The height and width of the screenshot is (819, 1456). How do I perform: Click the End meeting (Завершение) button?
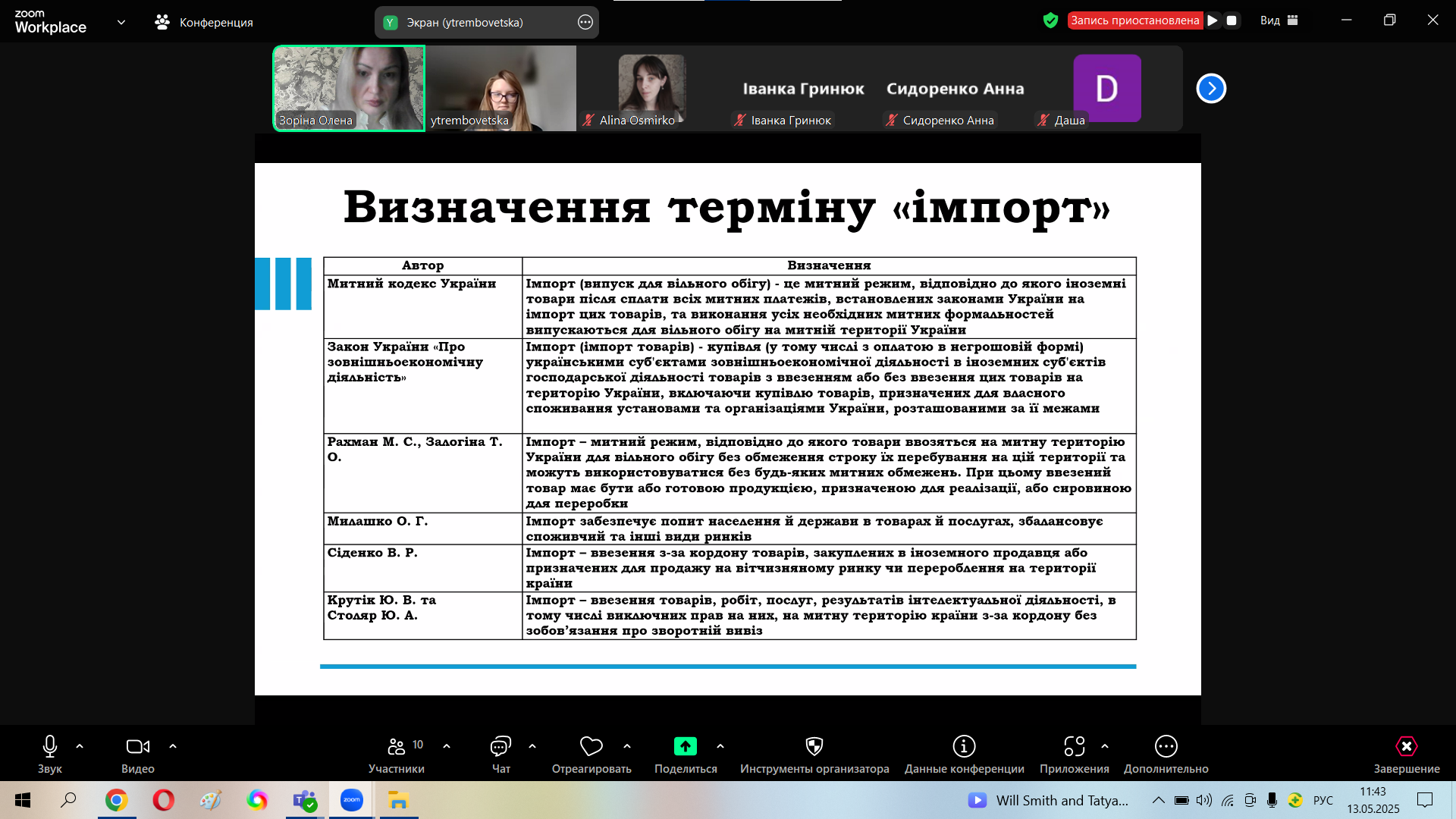1406,747
